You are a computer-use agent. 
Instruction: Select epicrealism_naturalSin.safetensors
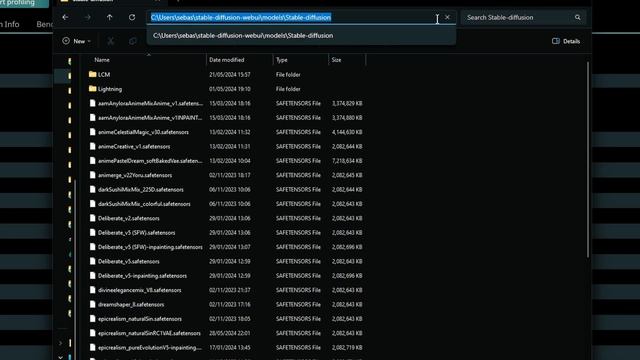pyautogui.click(x=140, y=319)
